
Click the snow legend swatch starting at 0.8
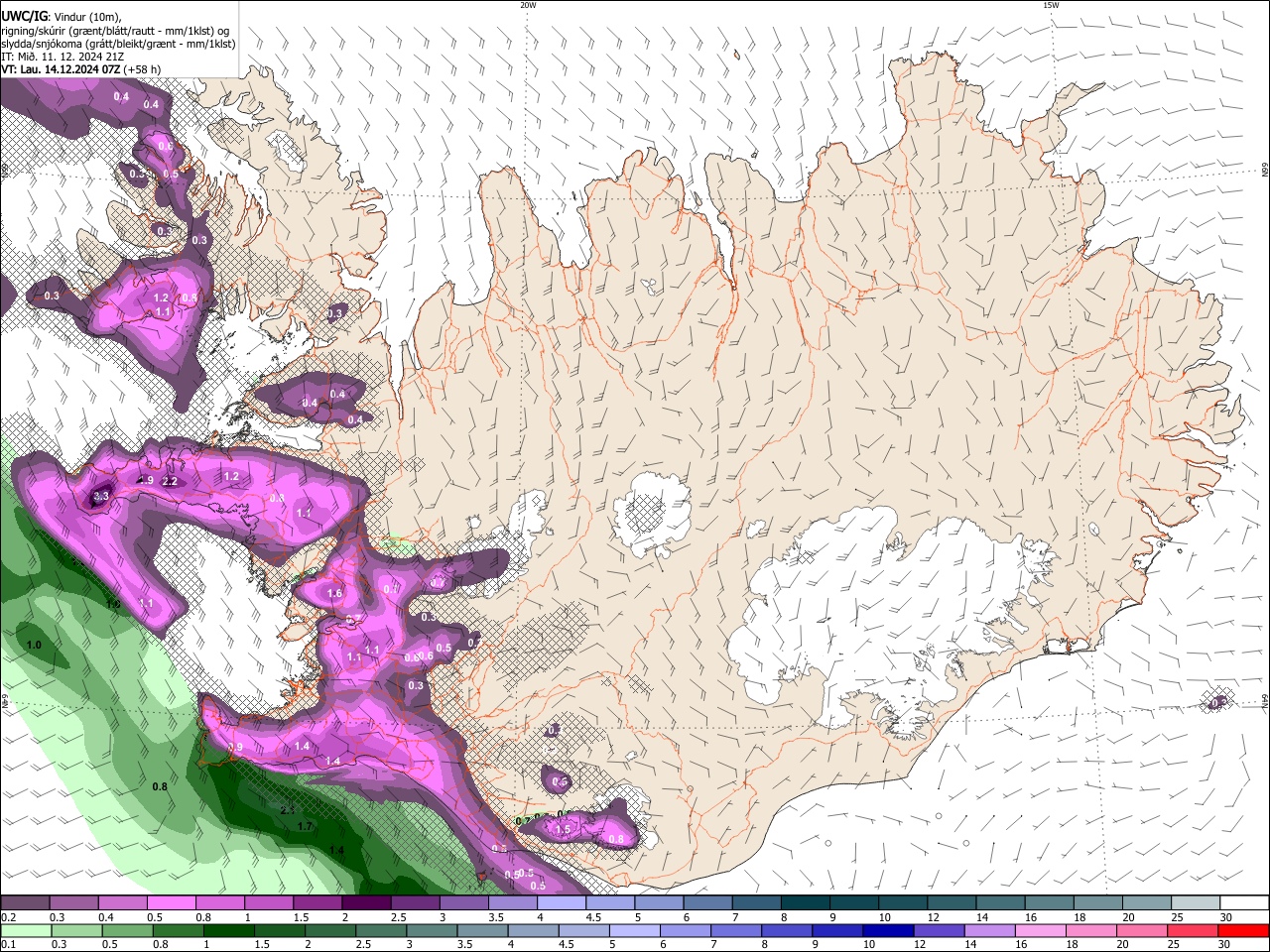click(x=219, y=902)
